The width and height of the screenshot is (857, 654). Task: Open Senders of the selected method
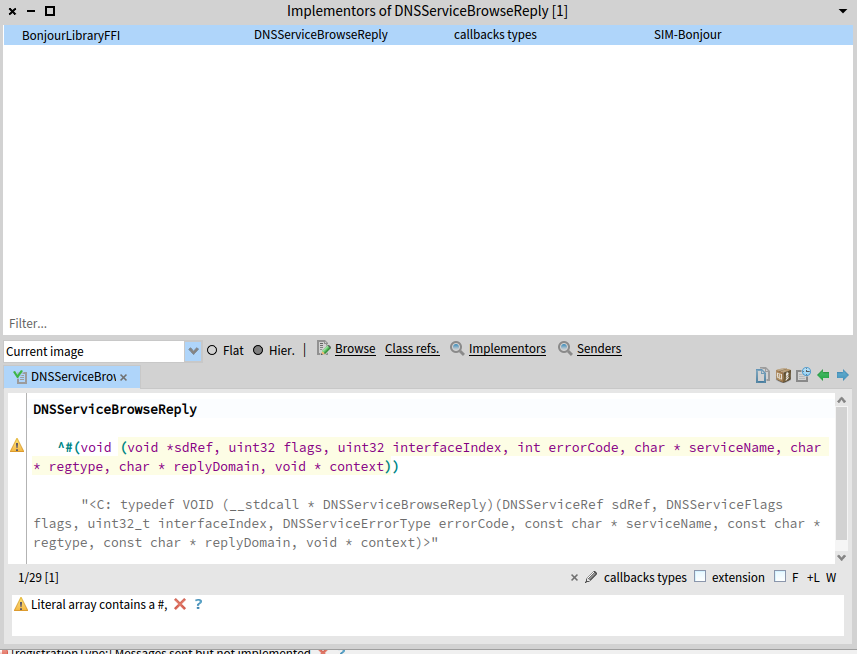point(598,349)
